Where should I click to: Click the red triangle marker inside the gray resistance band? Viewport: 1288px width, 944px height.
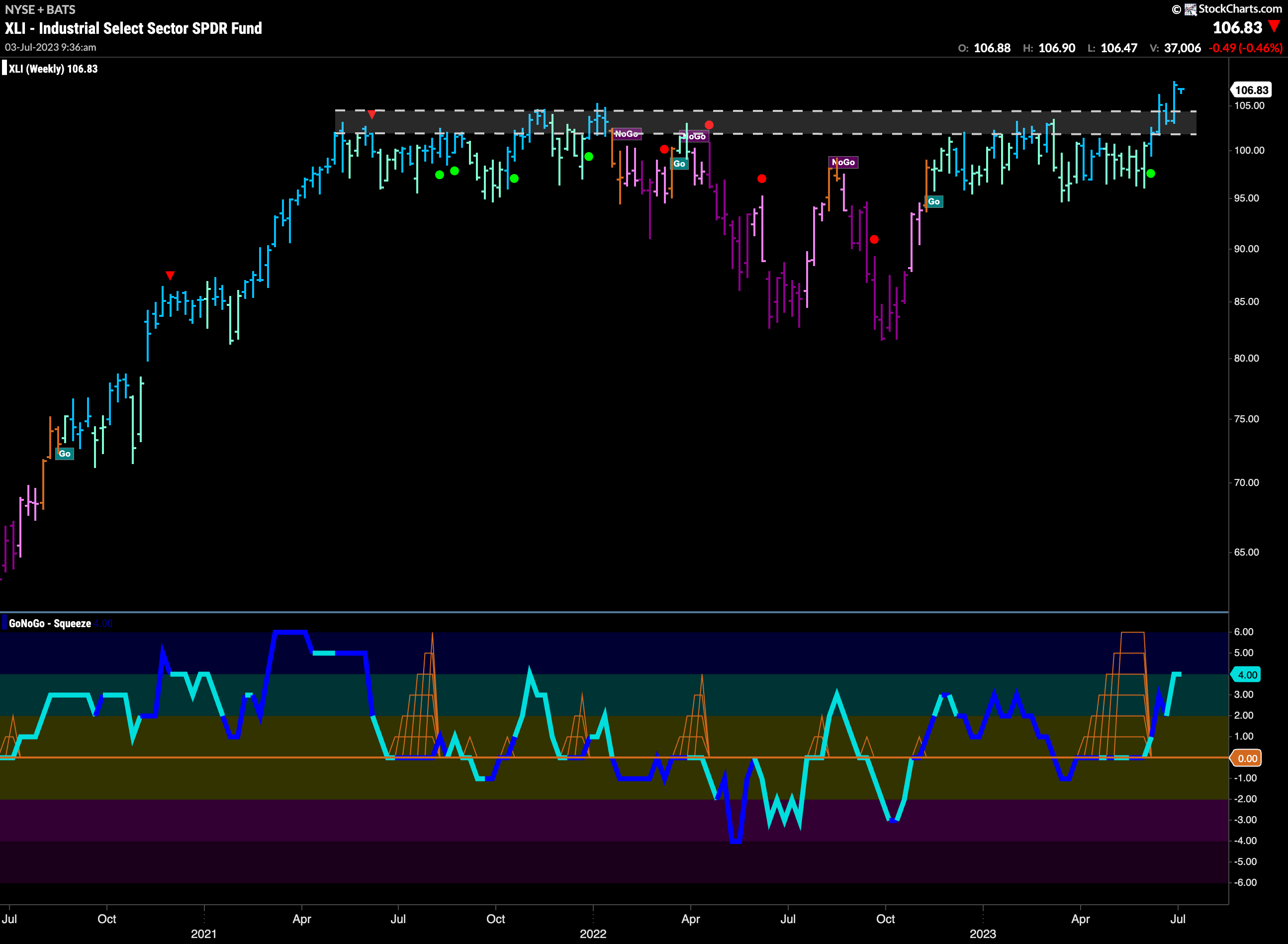(372, 115)
